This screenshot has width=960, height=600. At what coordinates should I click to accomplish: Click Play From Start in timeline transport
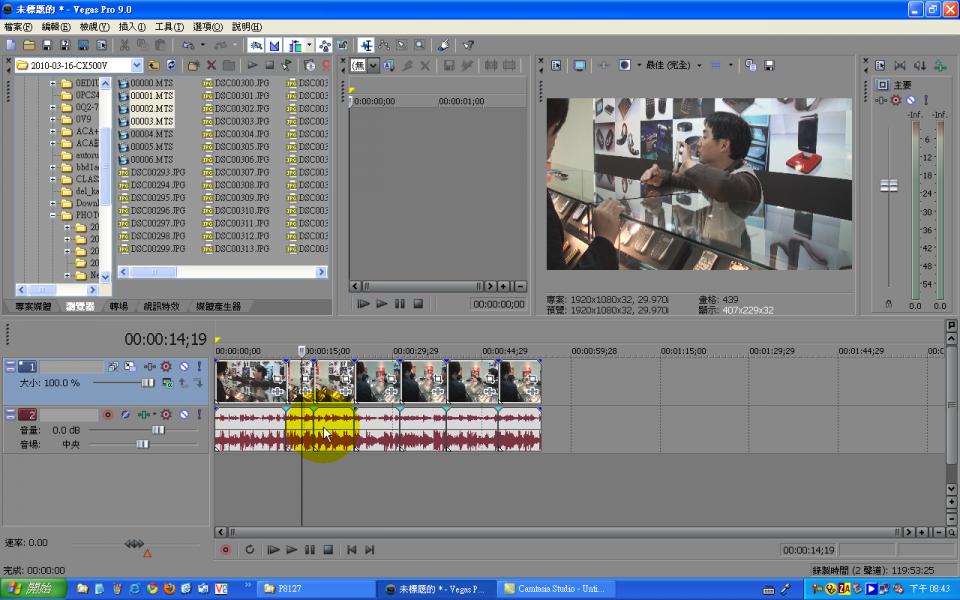273,550
